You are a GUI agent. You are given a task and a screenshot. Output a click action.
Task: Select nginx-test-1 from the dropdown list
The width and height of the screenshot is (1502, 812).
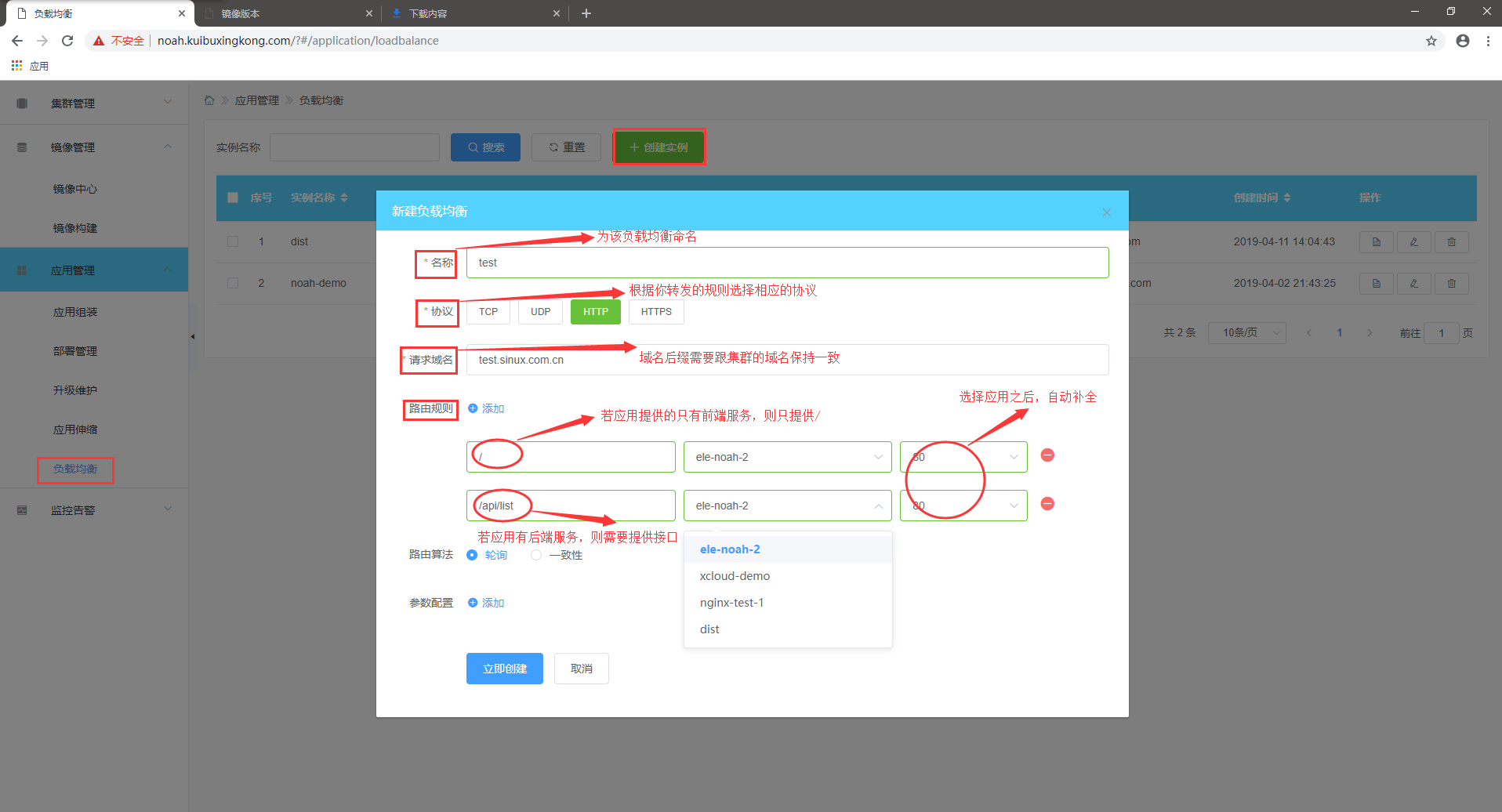click(788, 603)
